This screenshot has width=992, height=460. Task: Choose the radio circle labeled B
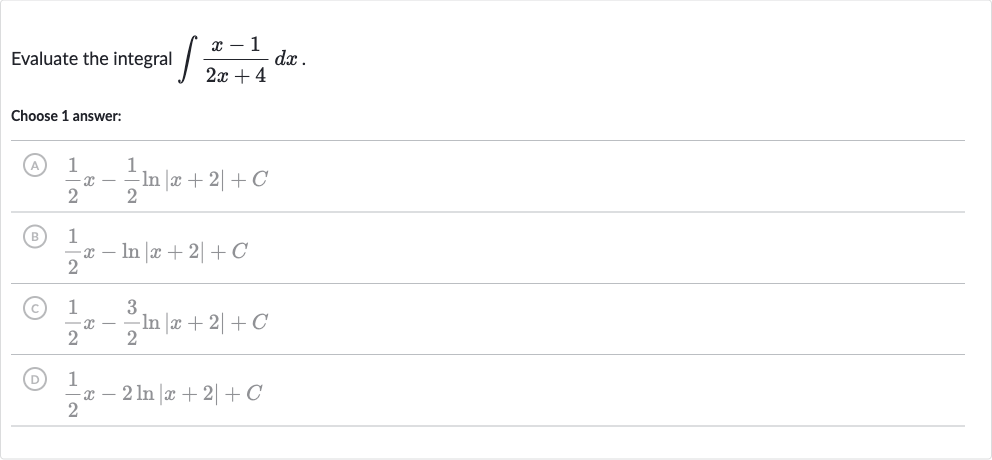pos(35,237)
